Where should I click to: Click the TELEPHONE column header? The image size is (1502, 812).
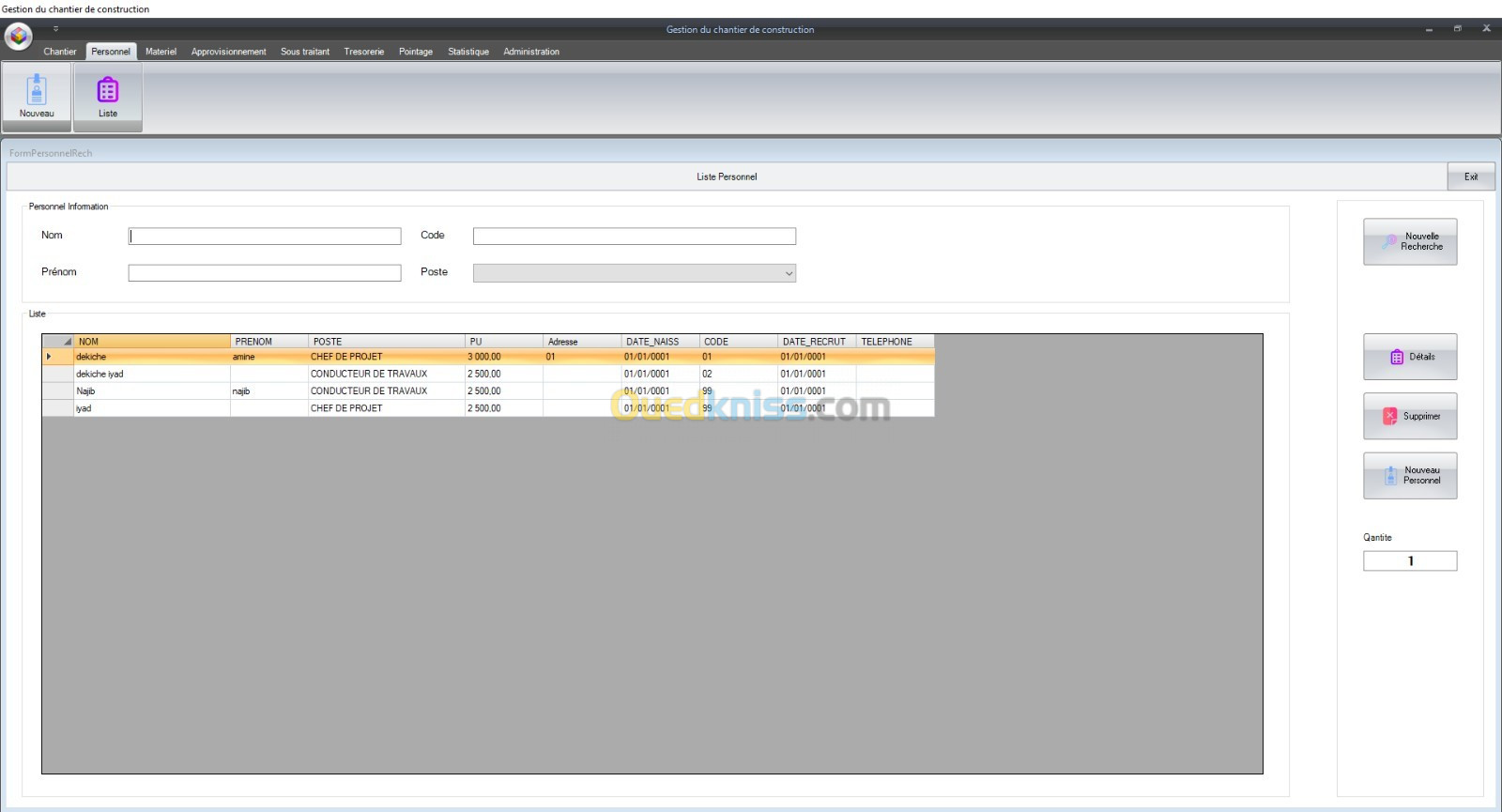(x=895, y=342)
